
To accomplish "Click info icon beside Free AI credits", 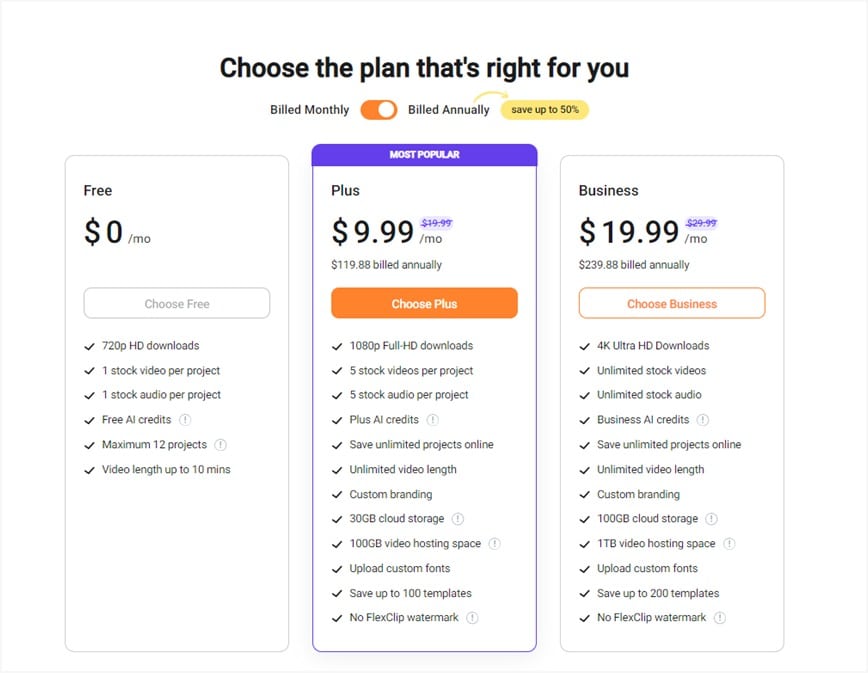I will tap(185, 420).
